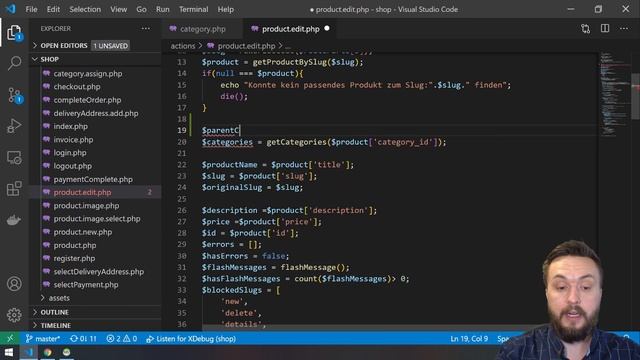This screenshot has width=640, height=360.
Task: Open product.image.php file
Action: [x=87, y=205]
